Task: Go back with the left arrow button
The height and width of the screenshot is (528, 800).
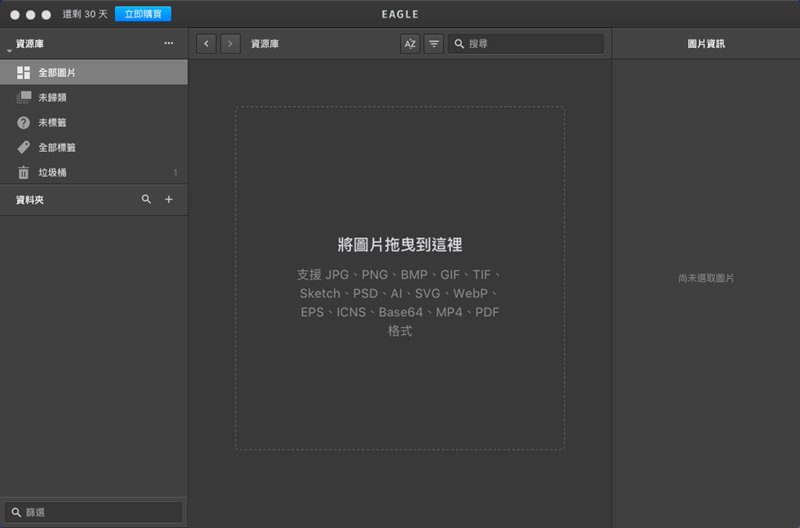Action: click(206, 44)
